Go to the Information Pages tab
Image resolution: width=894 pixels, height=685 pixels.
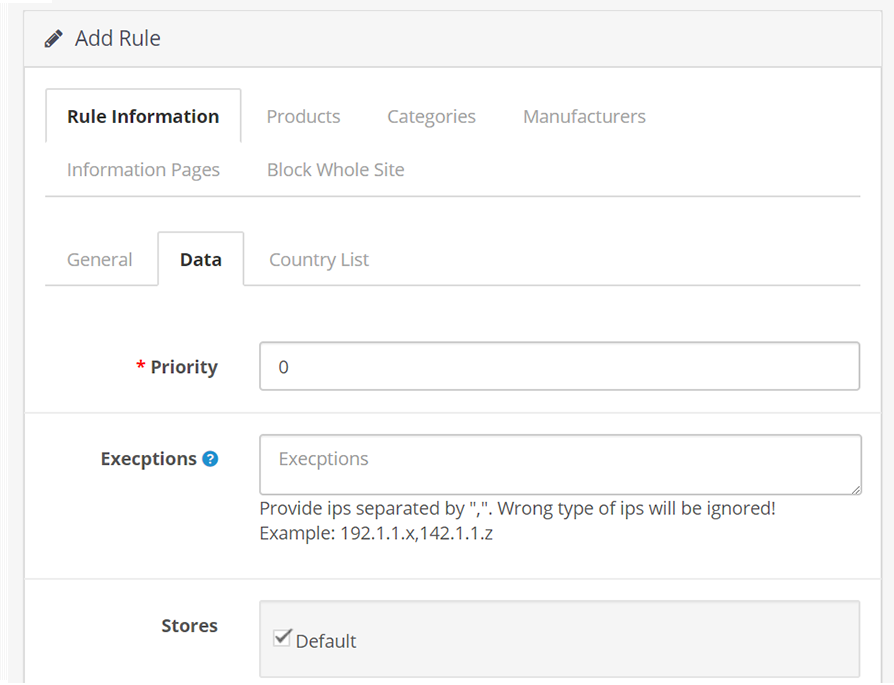point(143,170)
